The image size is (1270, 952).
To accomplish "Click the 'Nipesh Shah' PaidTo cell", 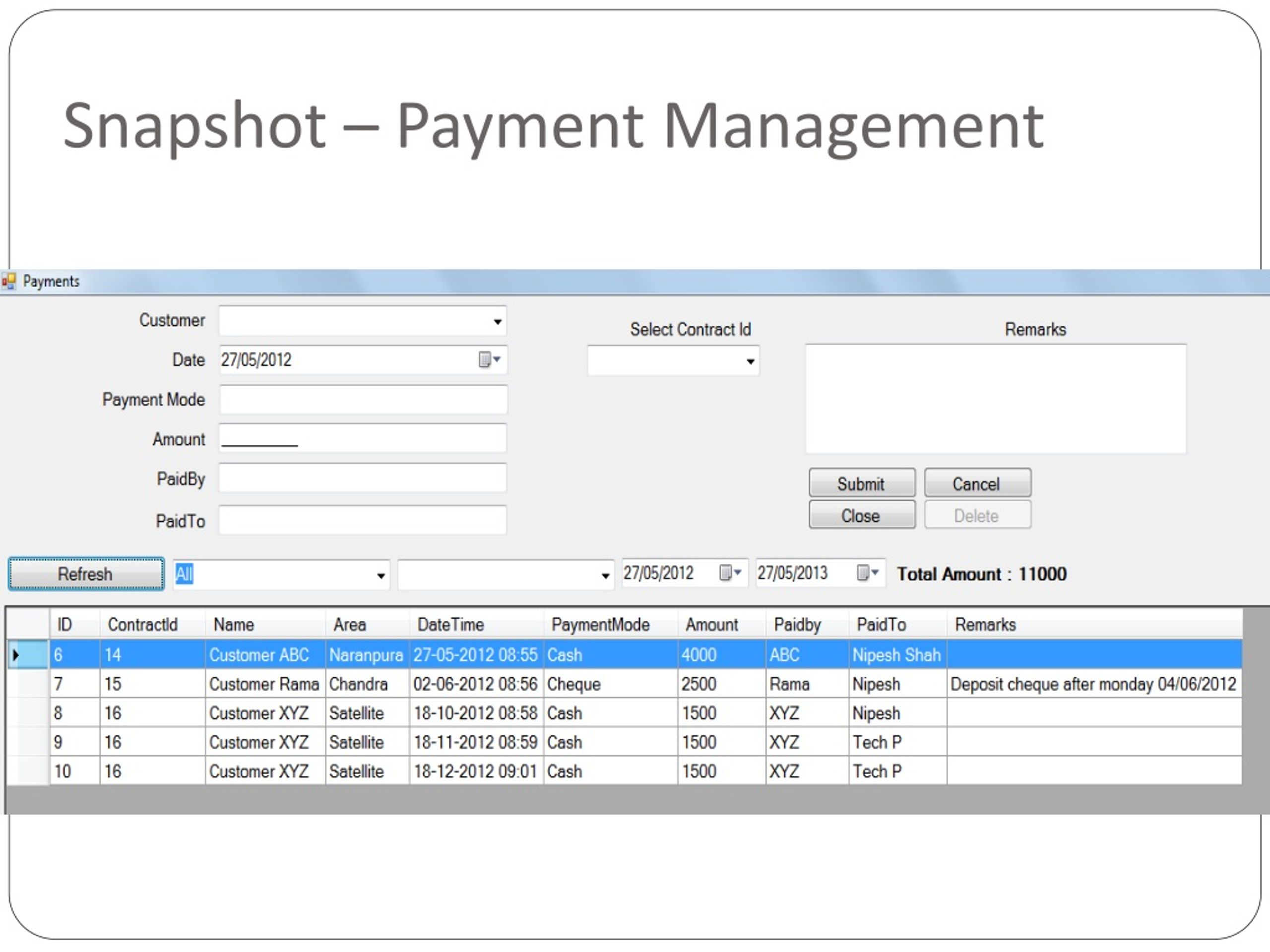I will click(898, 655).
